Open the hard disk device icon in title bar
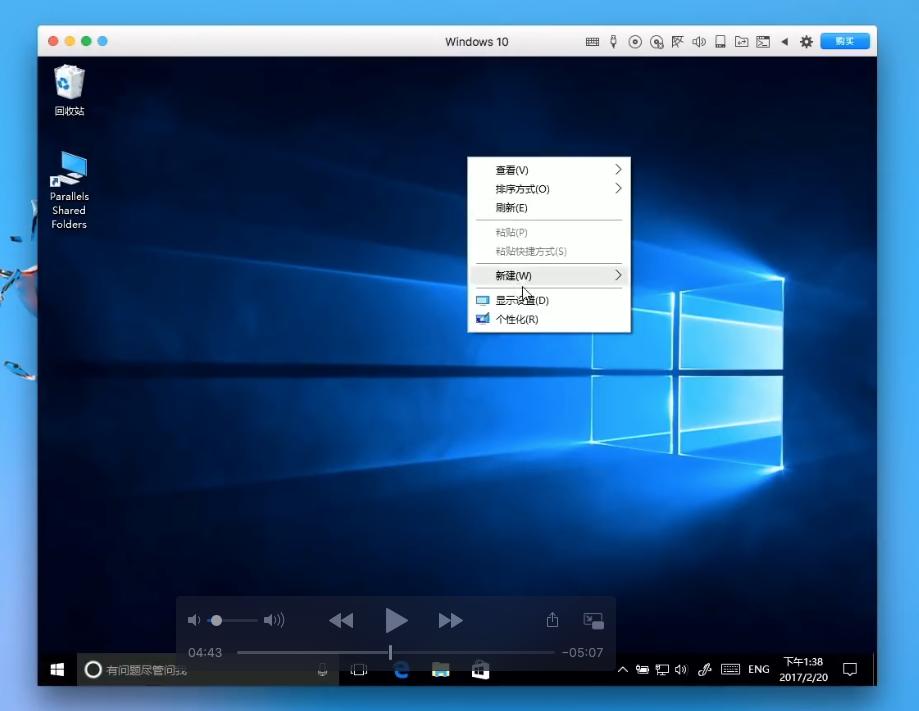This screenshot has height=711, width=919. (x=720, y=42)
